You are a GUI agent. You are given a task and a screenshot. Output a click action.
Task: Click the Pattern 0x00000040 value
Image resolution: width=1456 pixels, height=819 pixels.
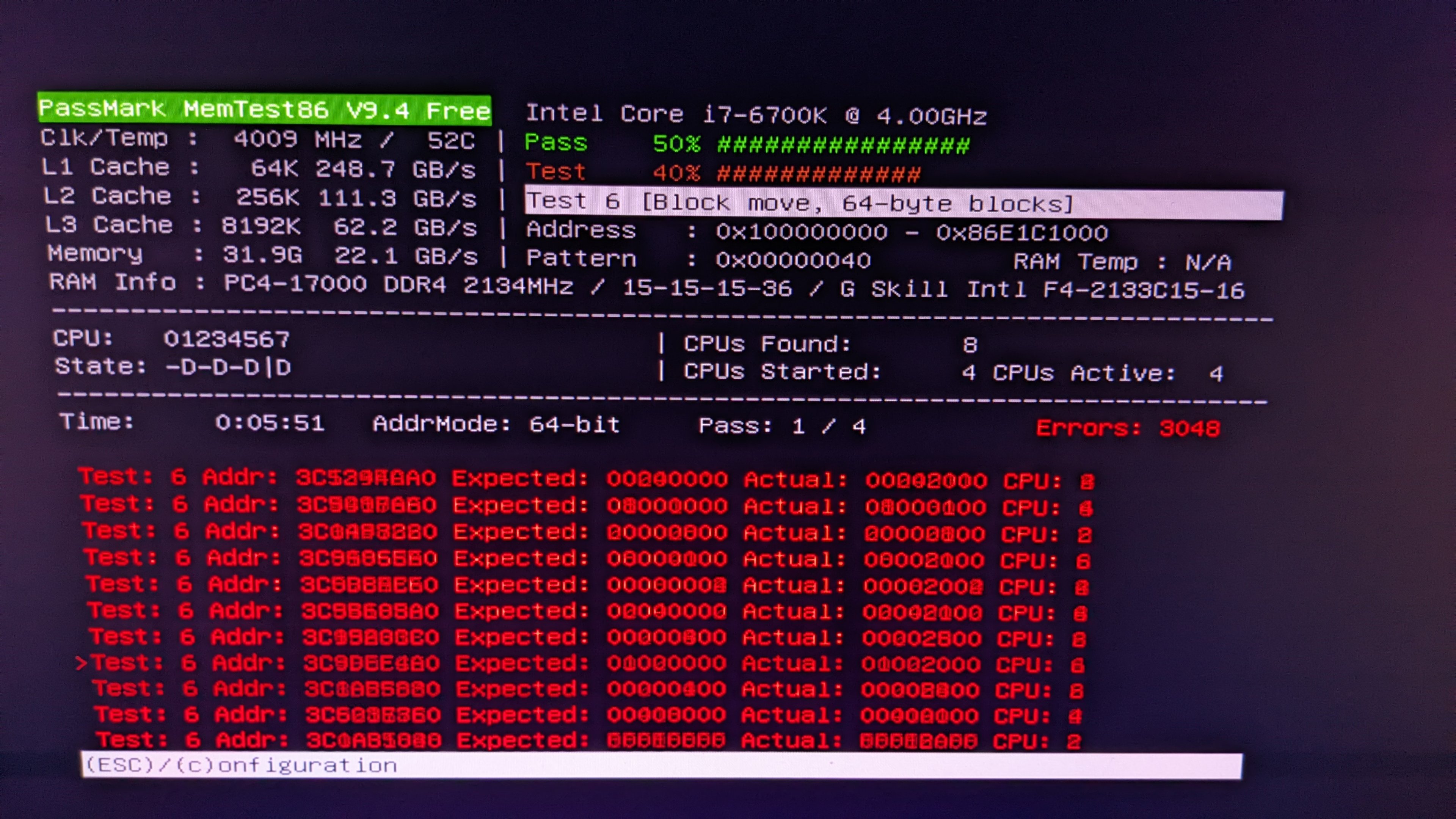pos(792,260)
